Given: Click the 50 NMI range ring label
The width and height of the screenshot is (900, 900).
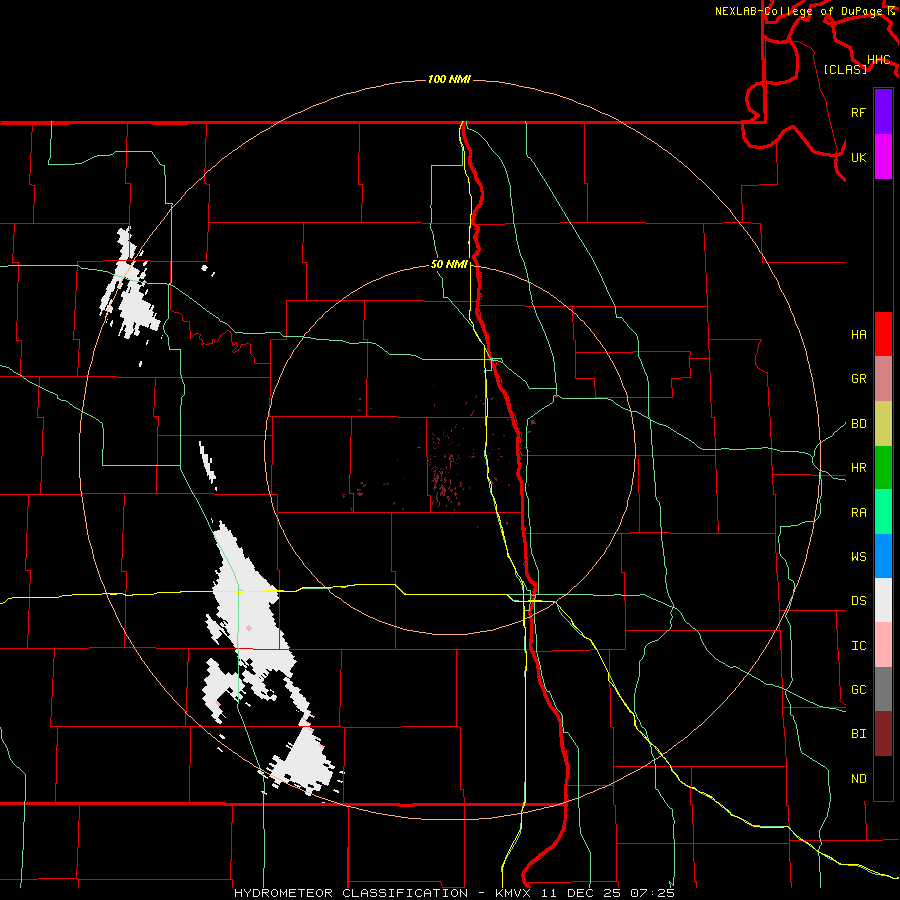Looking at the screenshot, I should pyautogui.click(x=449, y=264).
